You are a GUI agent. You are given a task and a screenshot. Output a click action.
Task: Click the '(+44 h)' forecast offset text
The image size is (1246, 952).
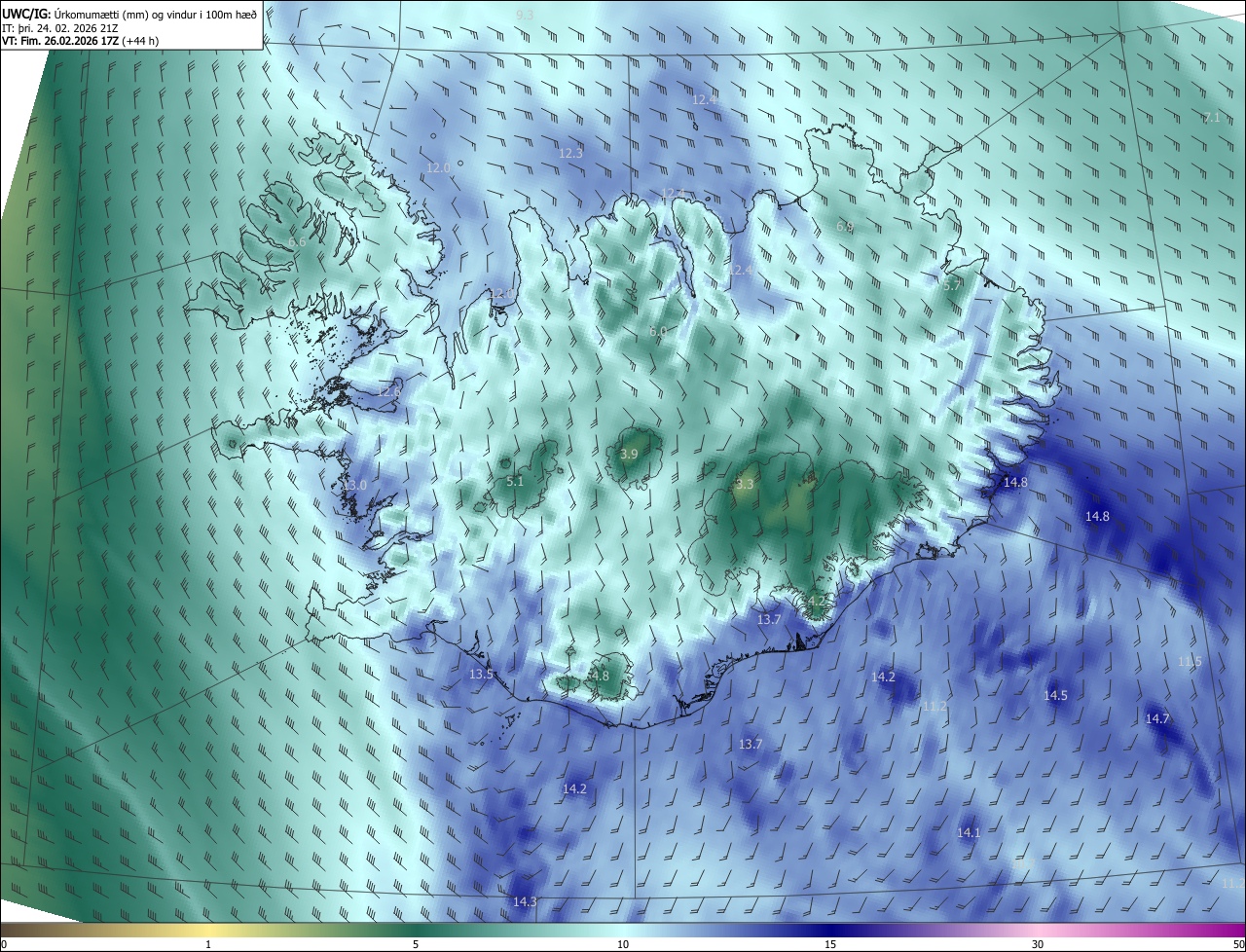click(140, 41)
